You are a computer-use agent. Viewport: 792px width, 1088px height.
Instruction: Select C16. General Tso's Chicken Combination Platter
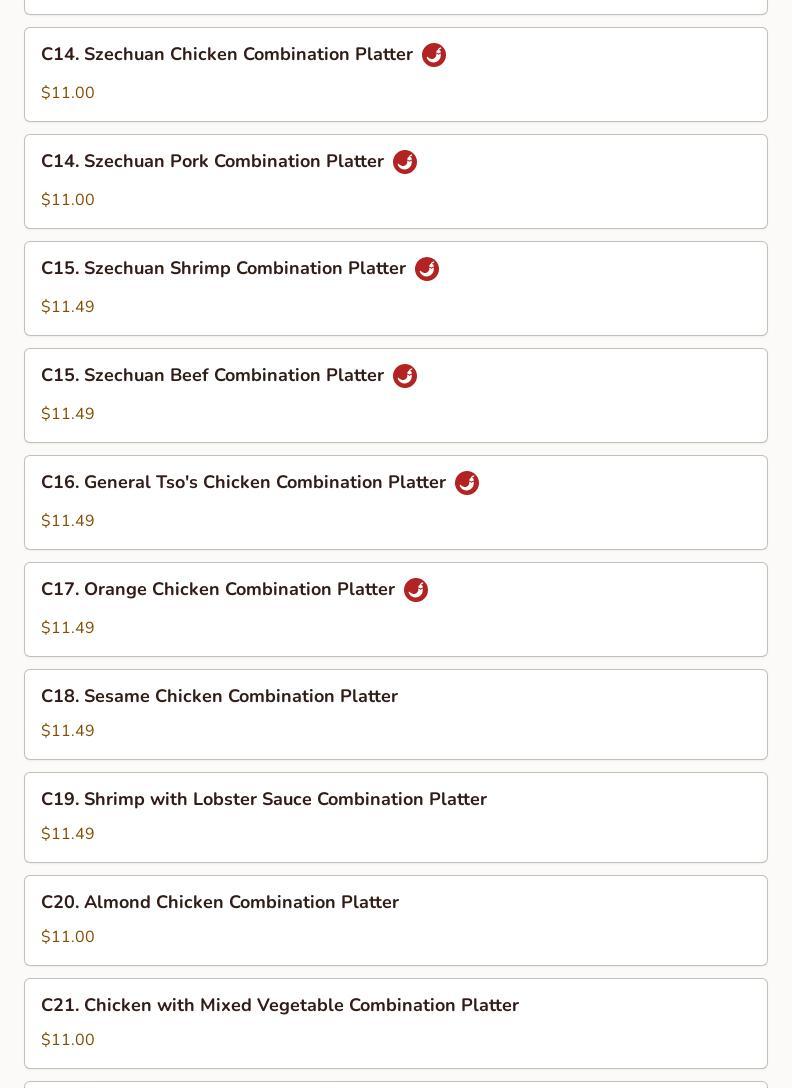[243, 483]
